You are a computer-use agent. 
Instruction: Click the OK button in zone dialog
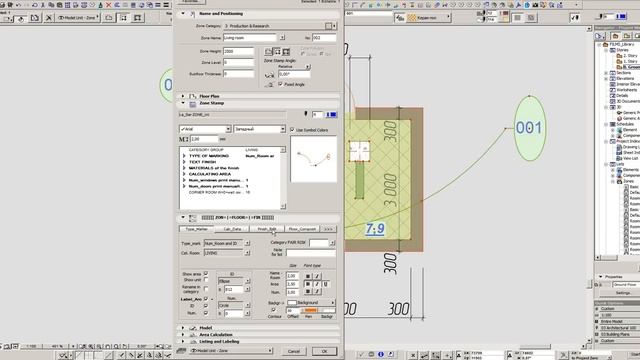pos(324,351)
